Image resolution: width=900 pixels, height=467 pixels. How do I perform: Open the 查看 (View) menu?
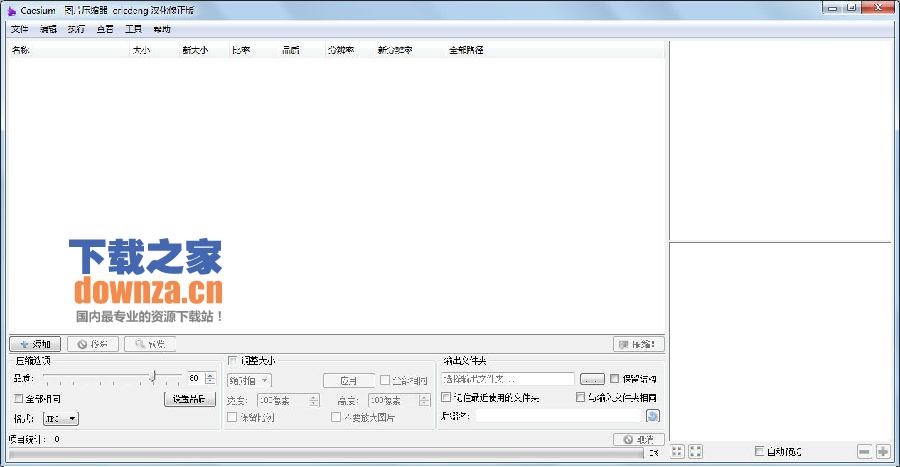pyautogui.click(x=105, y=29)
